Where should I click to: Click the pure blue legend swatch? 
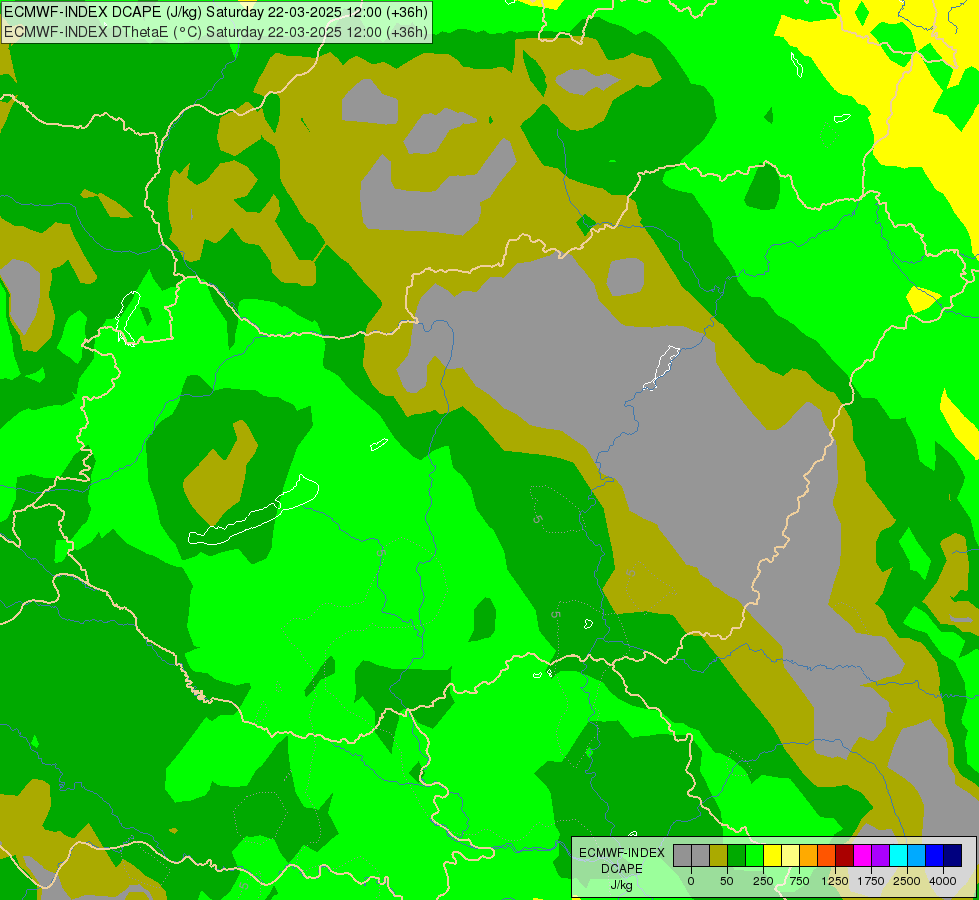[x=935, y=855]
